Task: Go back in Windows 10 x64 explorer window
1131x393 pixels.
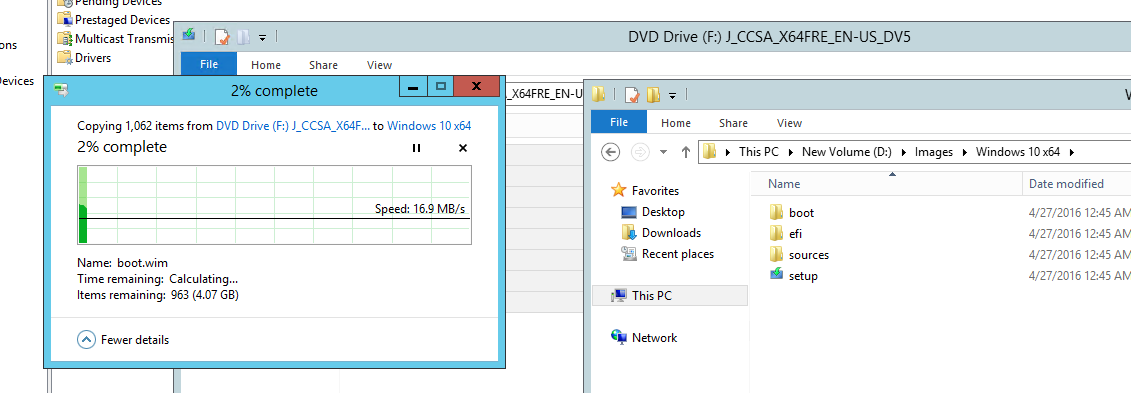Action: [611, 152]
